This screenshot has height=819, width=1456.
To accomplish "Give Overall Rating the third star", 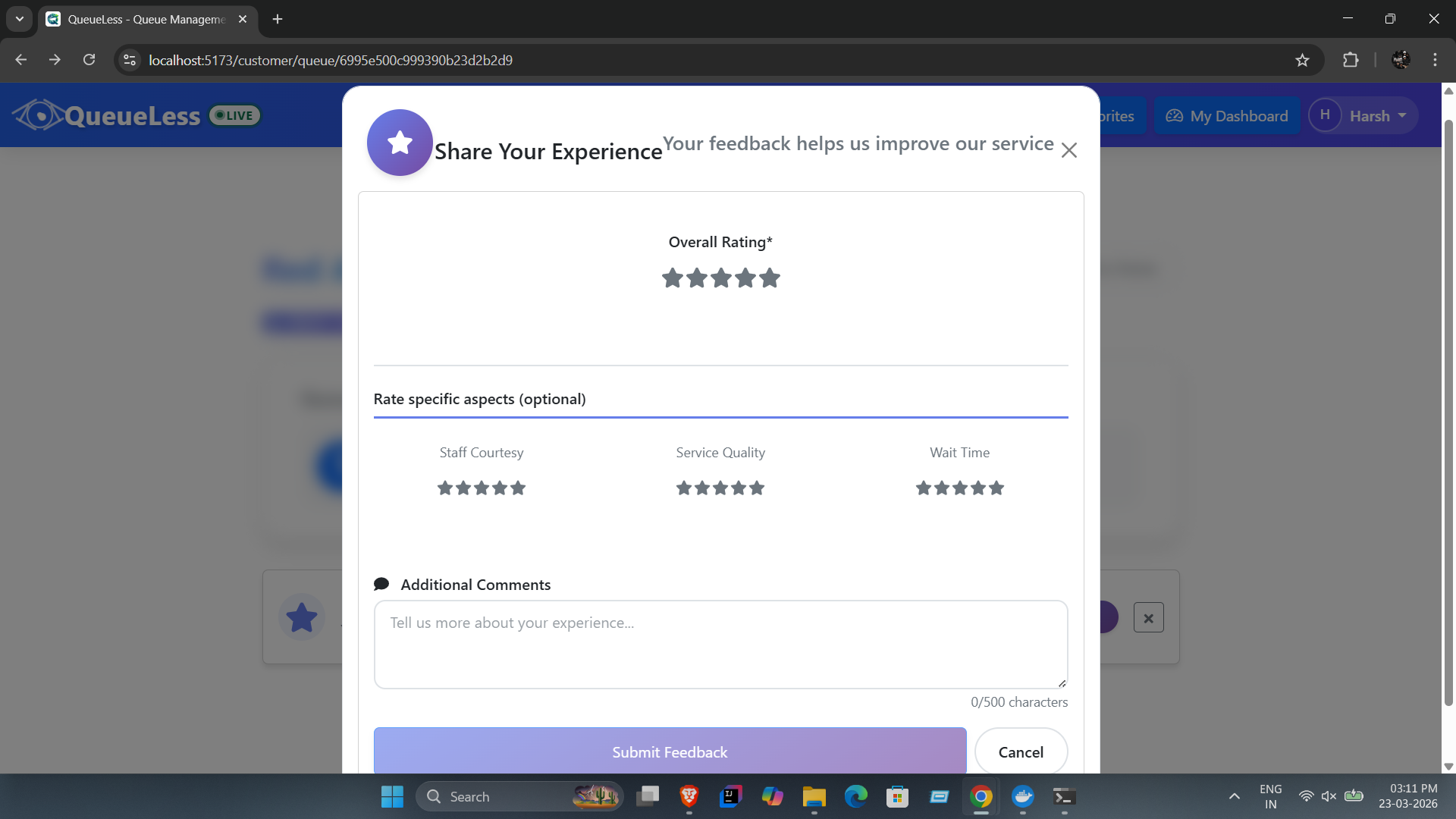I will [x=721, y=278].
